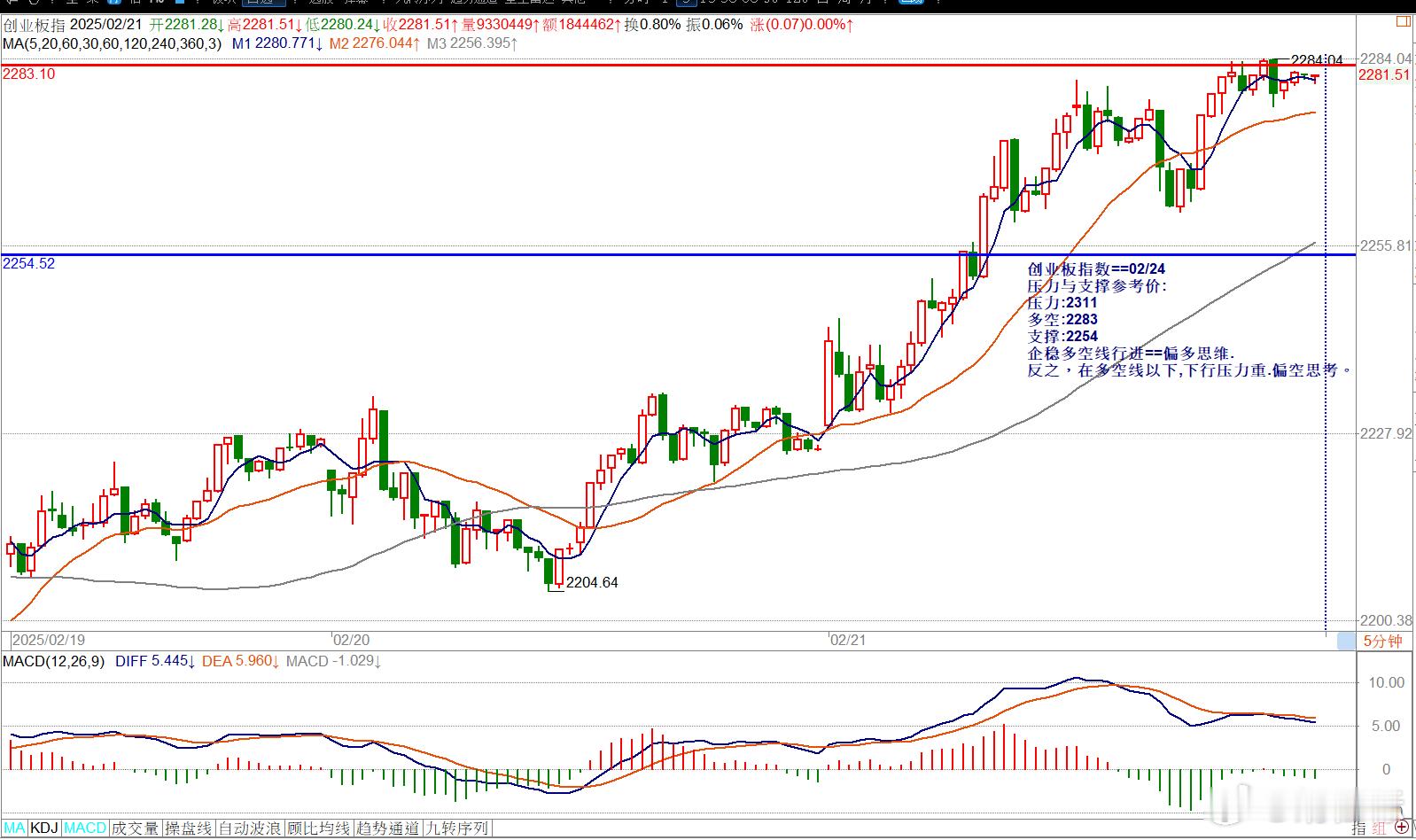Click the annotation line starting with 反之
1416x840 pixels.
1190,370
